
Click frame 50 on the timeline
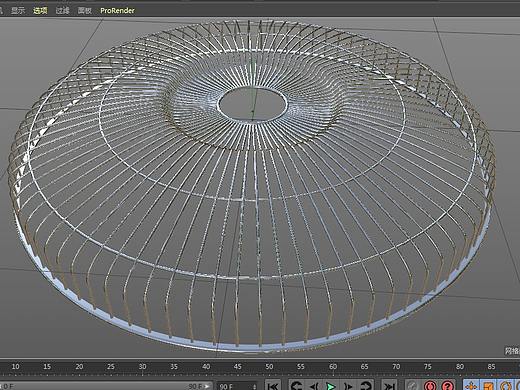pyautogui.click(x=269, y=367)
